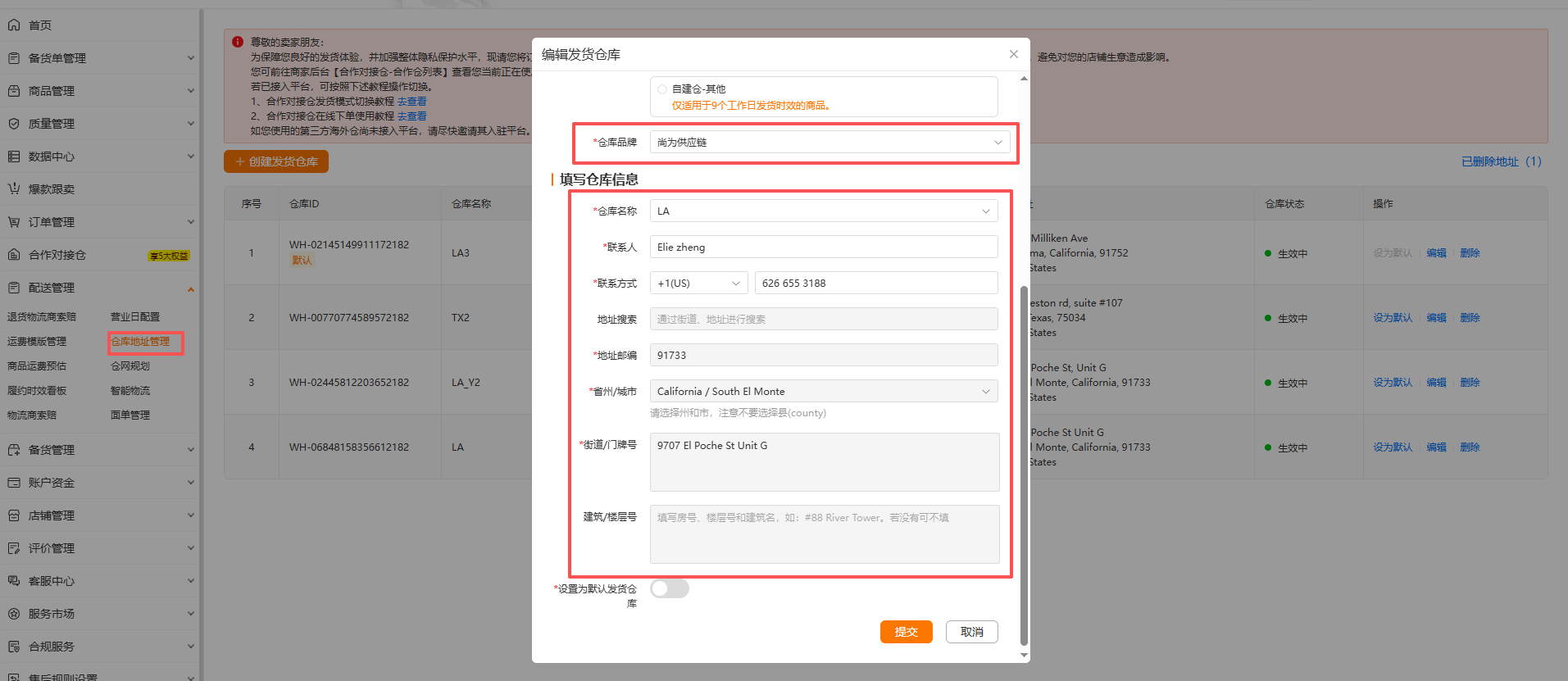1568x681 pixels.
Task: Click warehouse ID WH-00770774589572182 cell
Action: coord(349,318)
